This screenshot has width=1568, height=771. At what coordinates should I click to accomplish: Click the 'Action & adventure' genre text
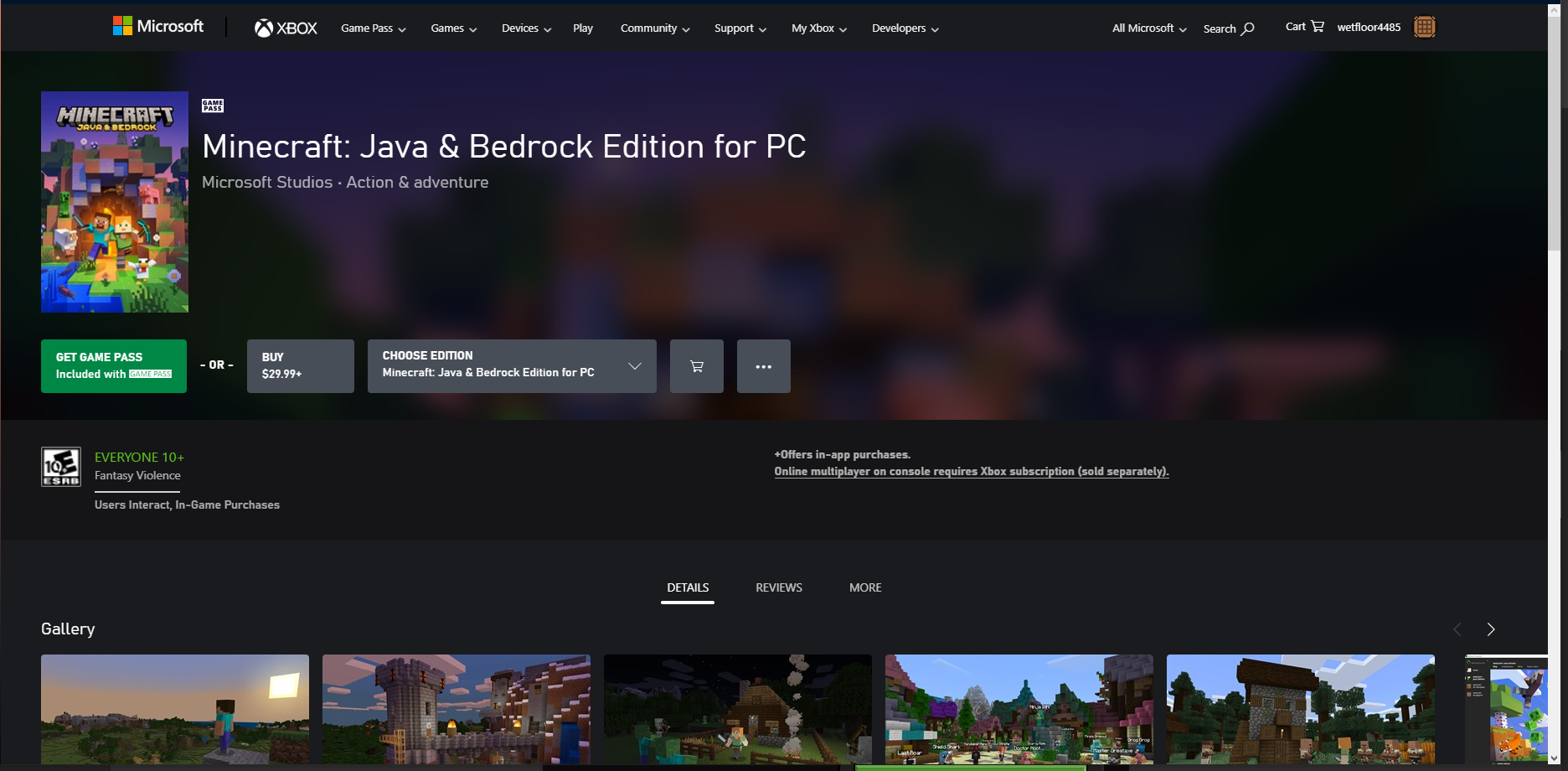(417, 182)
